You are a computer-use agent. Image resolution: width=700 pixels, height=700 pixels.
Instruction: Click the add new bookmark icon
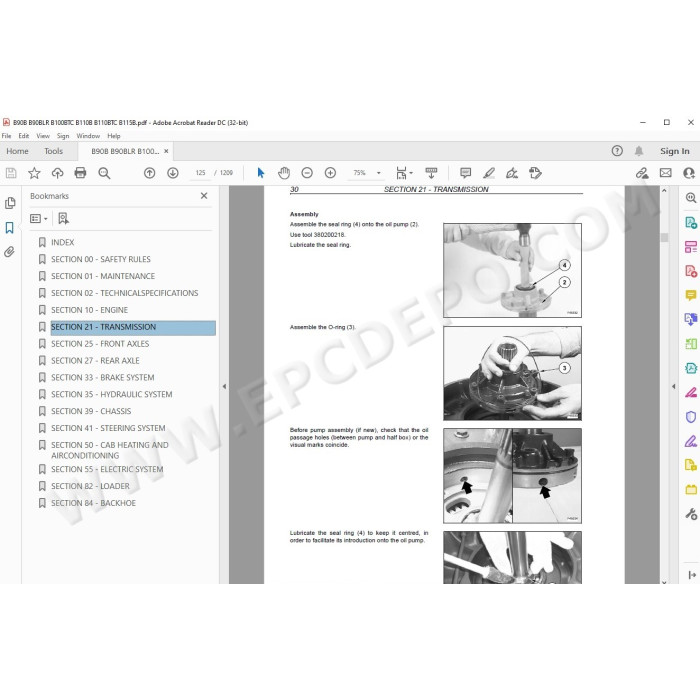[64, 218]
